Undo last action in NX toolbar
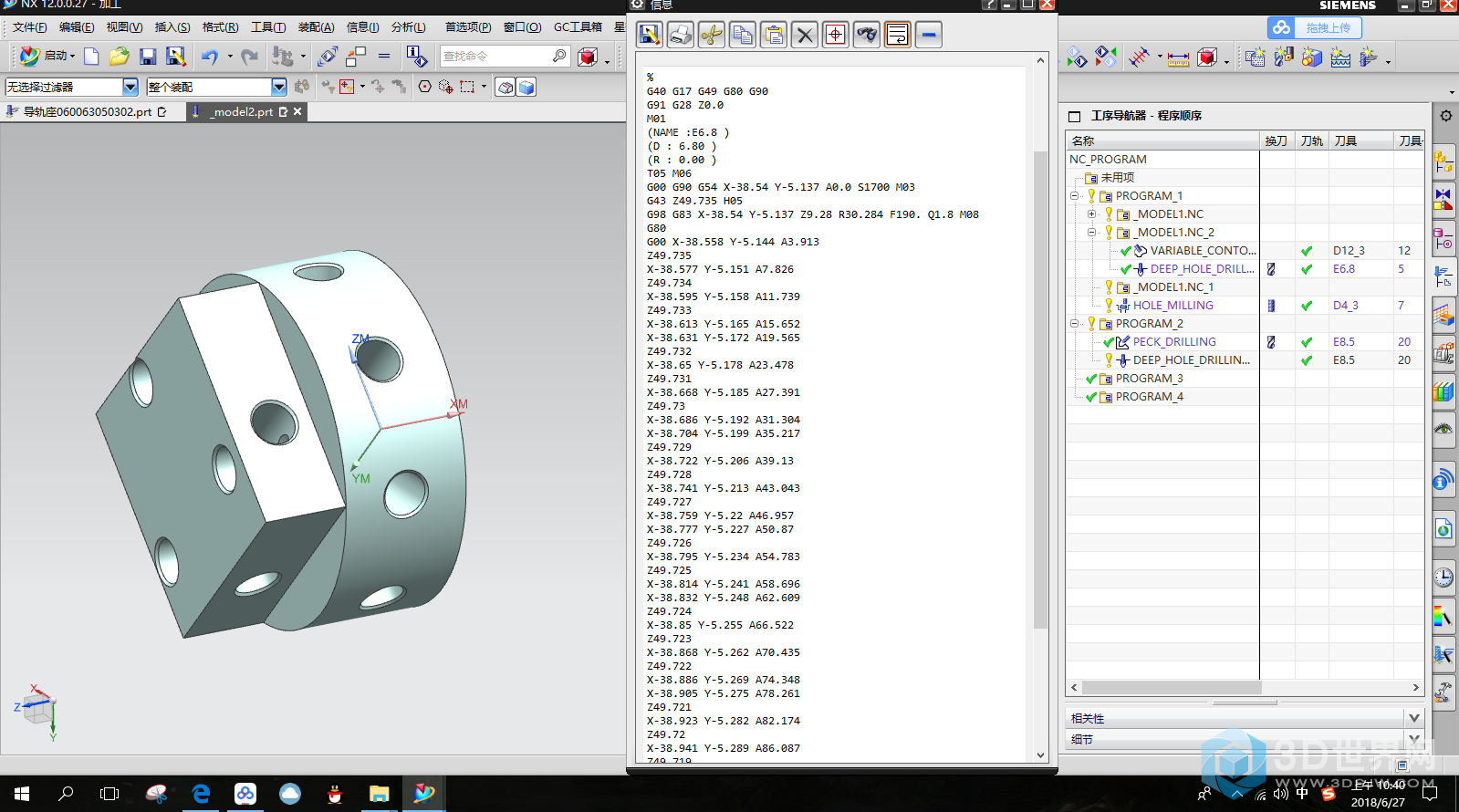1459x812 pixels. tap(210, 57)
